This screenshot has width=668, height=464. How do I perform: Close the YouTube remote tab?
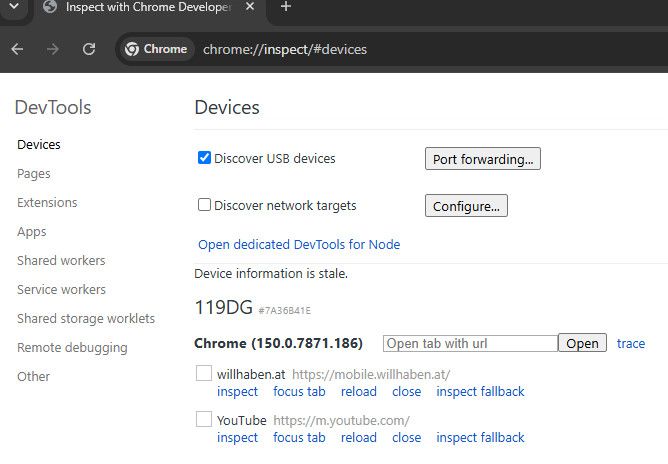406,438
